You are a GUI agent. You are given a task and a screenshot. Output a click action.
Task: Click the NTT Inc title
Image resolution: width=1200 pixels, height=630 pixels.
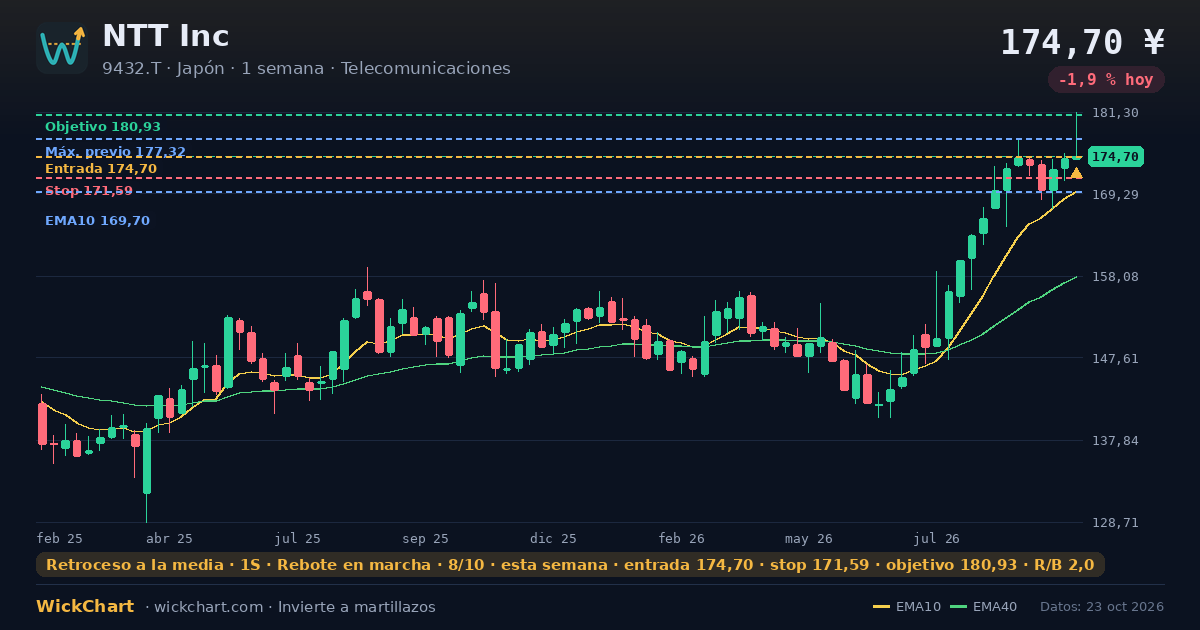[x=166, y=36]
